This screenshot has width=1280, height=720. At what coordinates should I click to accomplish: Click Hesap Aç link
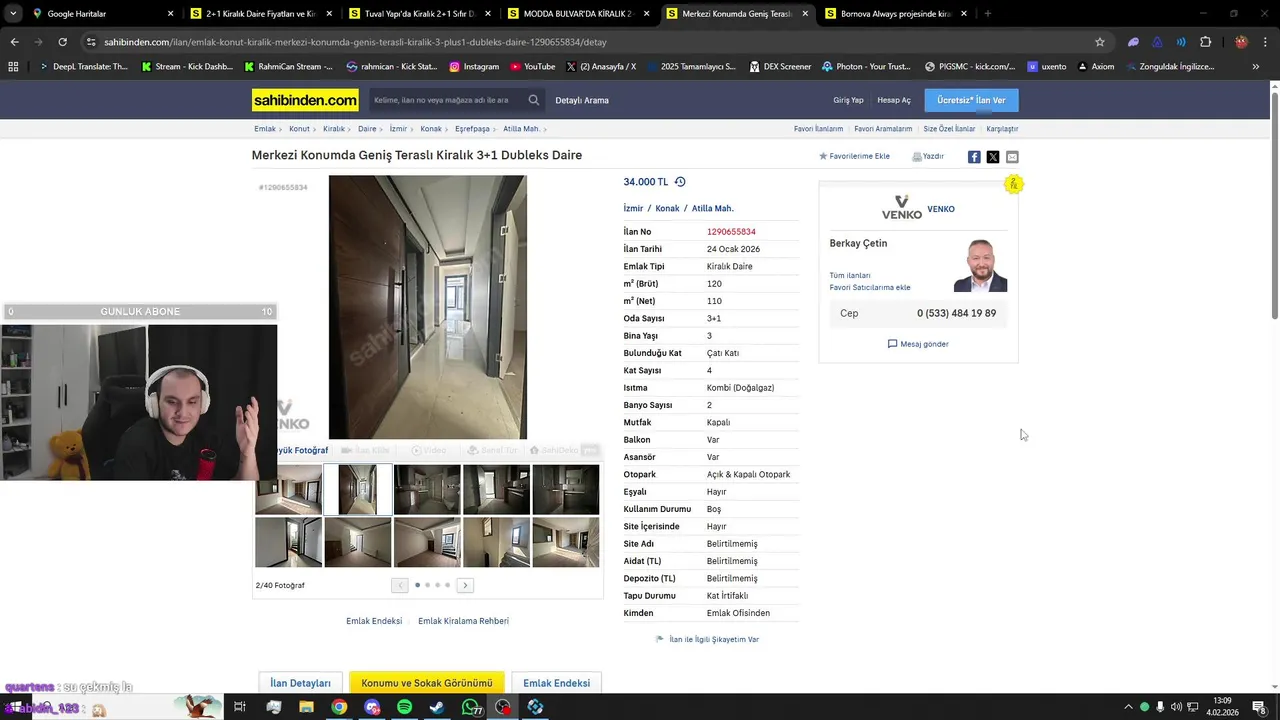click(x=894, y=100)
